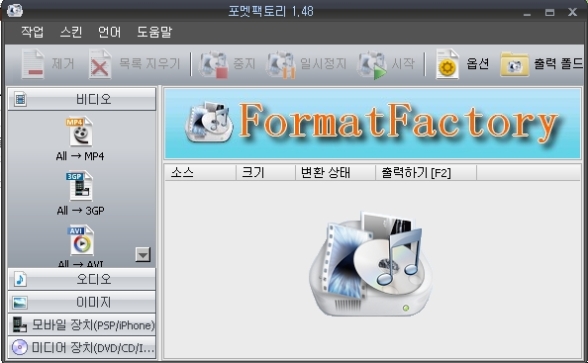The width and height of the screenshot is (588, 363).
Task: Expand 미디어 장치(DVD/CD/I...) category
Action: 82,347
